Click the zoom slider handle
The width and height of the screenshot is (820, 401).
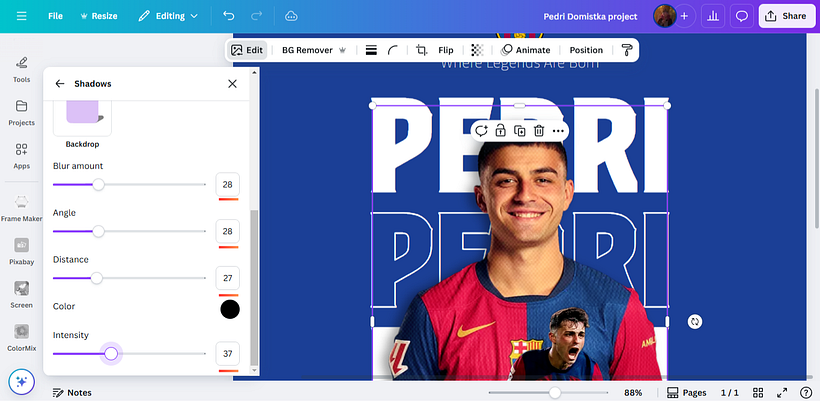coord(555,393)
